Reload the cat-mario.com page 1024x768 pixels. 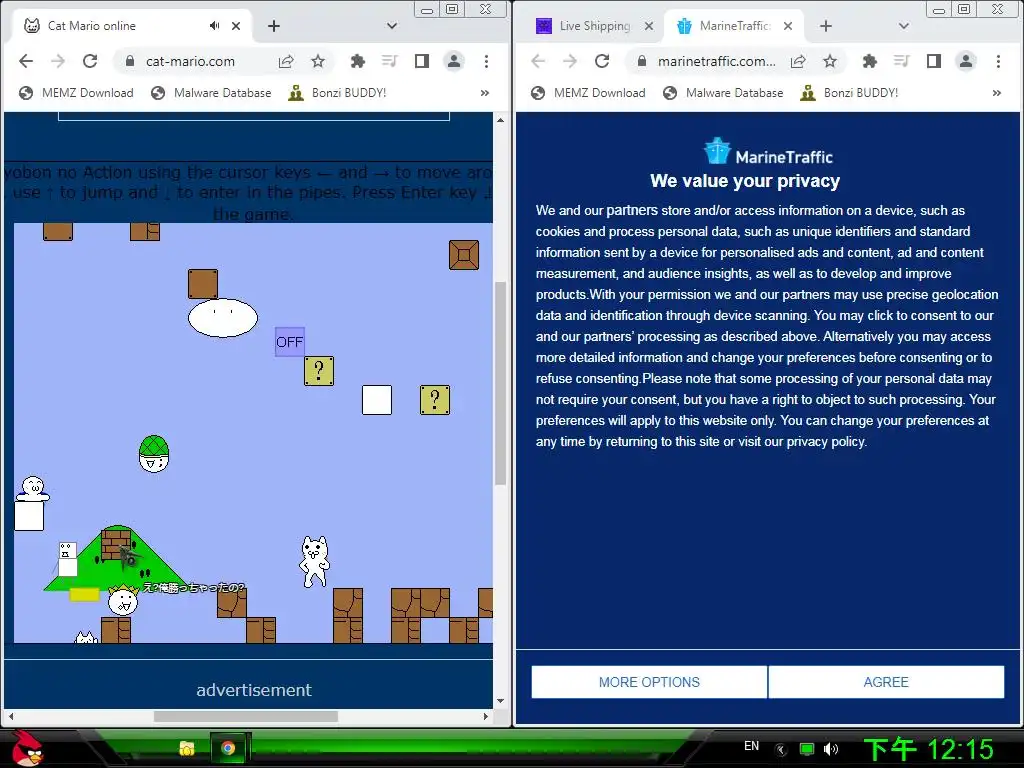pyautogui.click(x=90, y=61)
